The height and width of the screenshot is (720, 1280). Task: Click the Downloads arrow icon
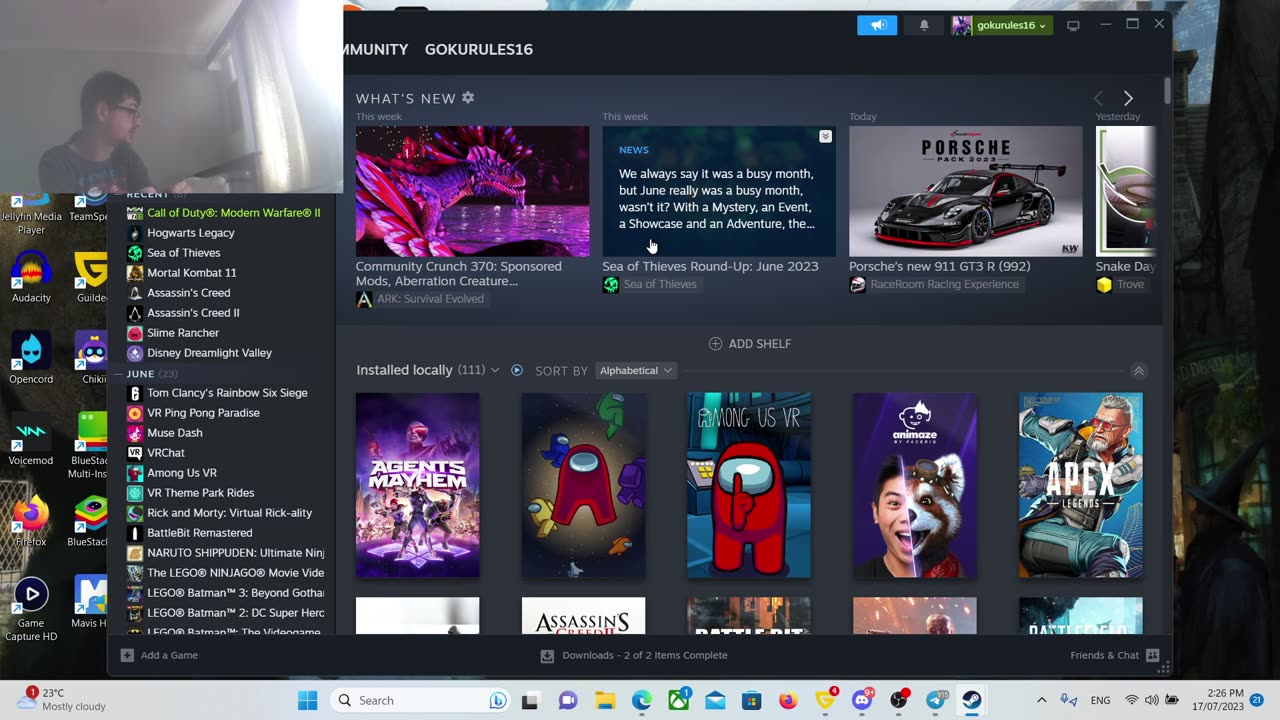[547, 656]
